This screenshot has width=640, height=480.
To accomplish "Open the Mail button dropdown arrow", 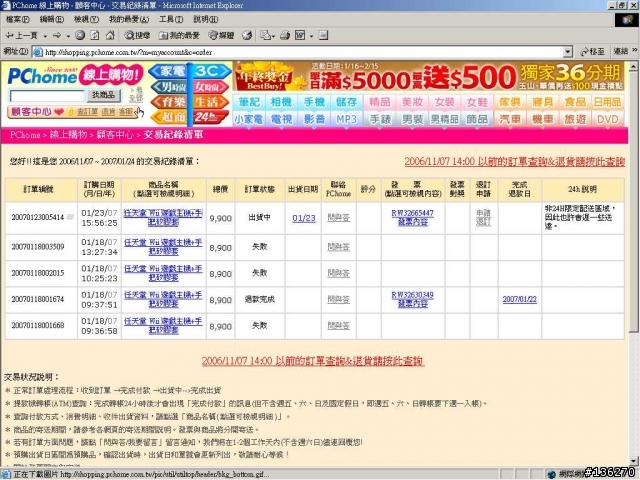I will [x=273, y=36].
